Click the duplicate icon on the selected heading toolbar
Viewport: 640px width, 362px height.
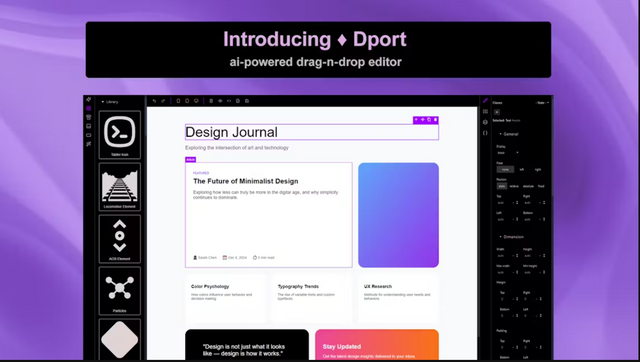coord(429,120)
